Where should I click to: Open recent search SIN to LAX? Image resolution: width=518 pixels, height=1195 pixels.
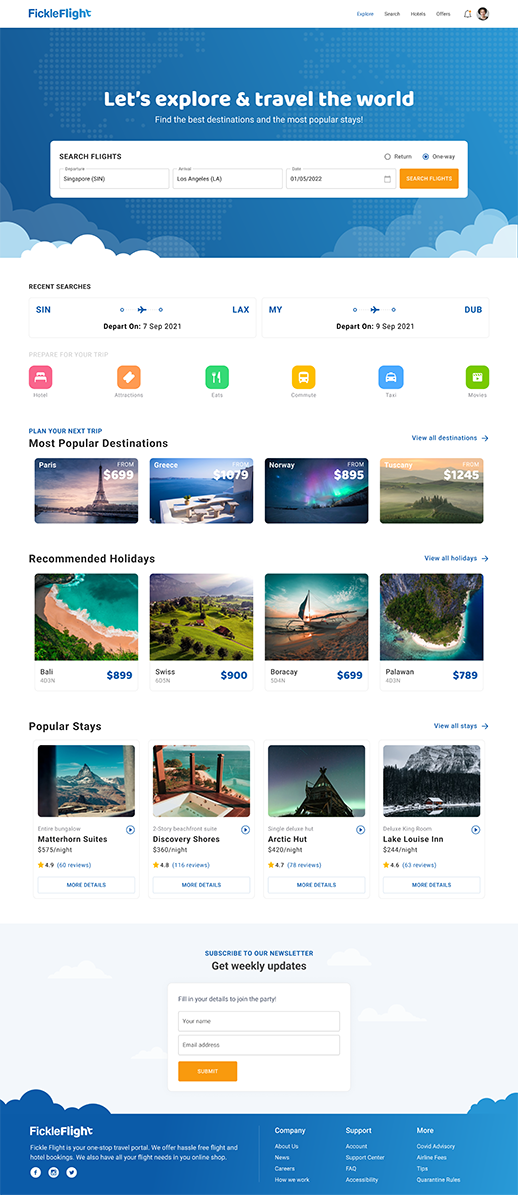pyautogui.click(x=142, y=318)
